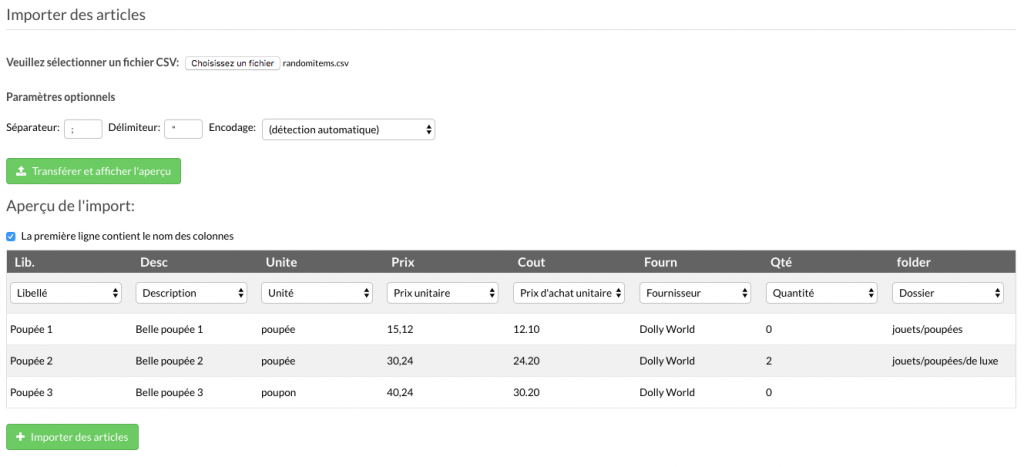Viewport: 1024px width, 467px height.
Task: Select the Poupée 1 table row
Action: (511, 329)
